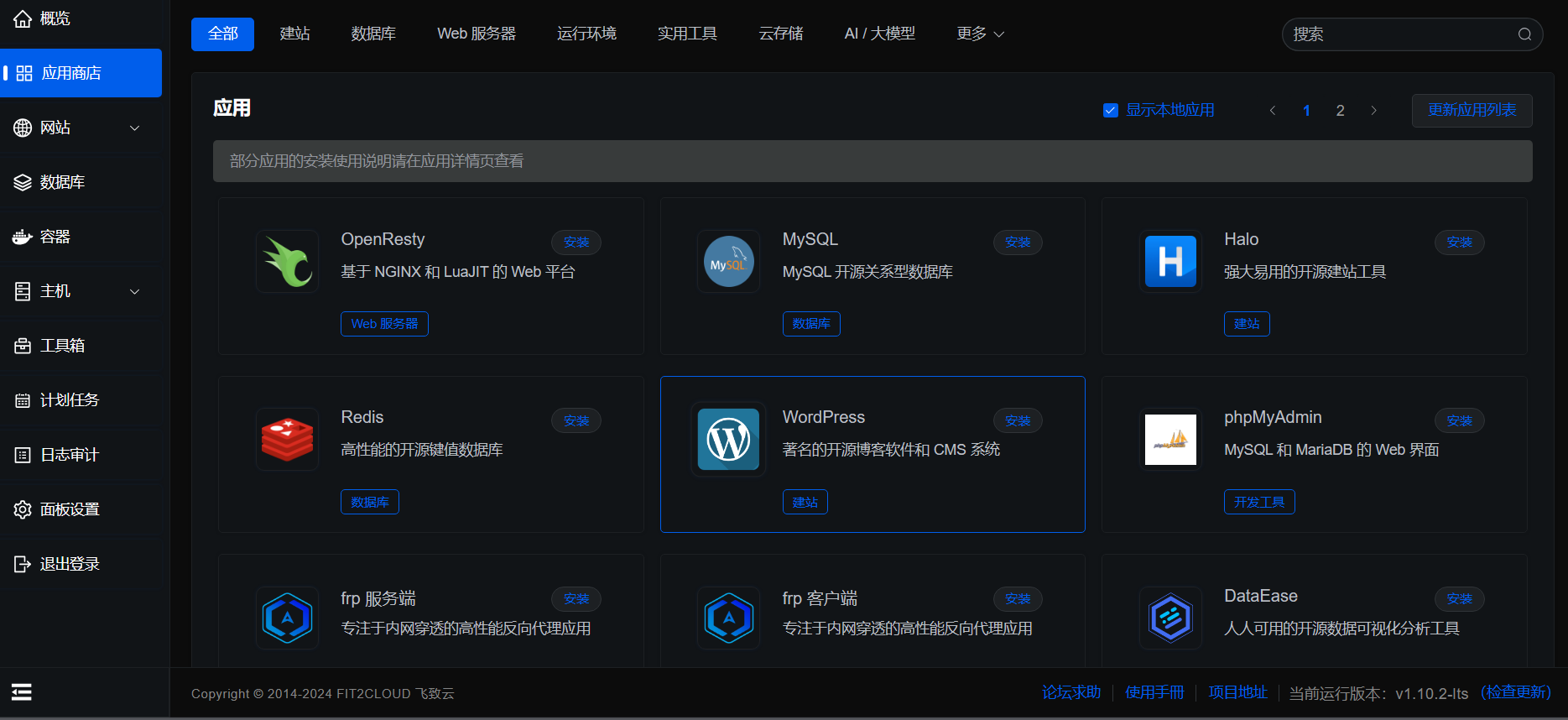Open the 更多 categories dropdown

pyautogui.click(x=980, y=34)
